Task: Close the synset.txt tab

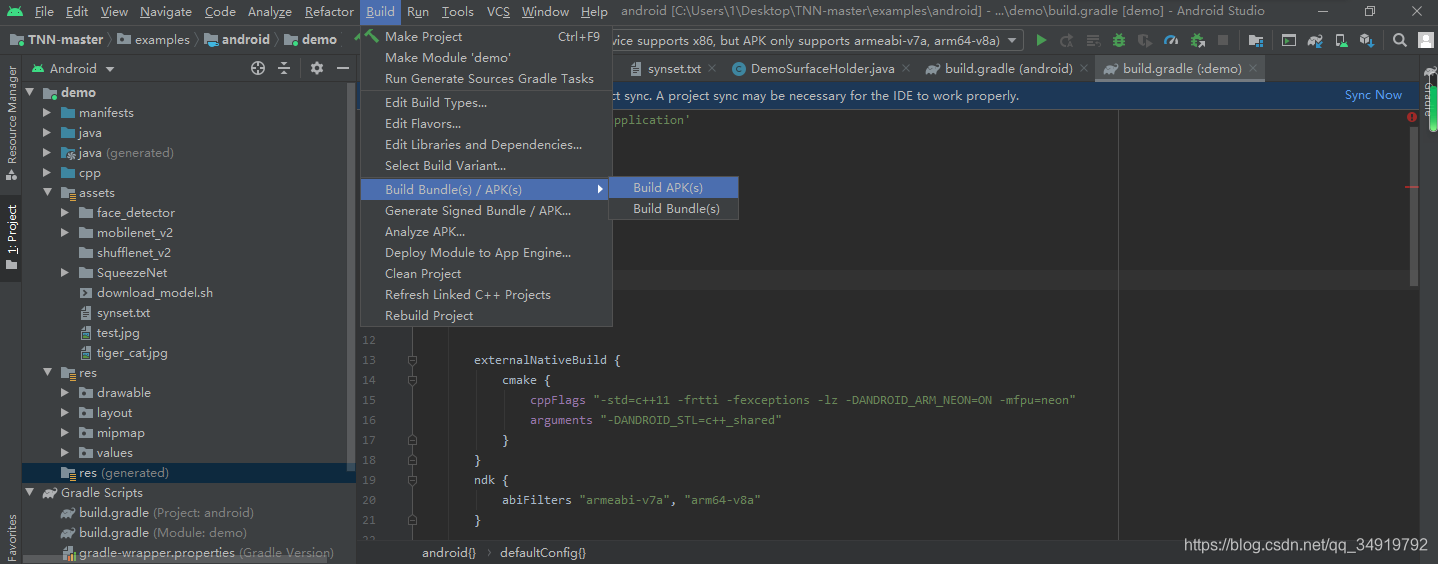Action: click(711, 69)
